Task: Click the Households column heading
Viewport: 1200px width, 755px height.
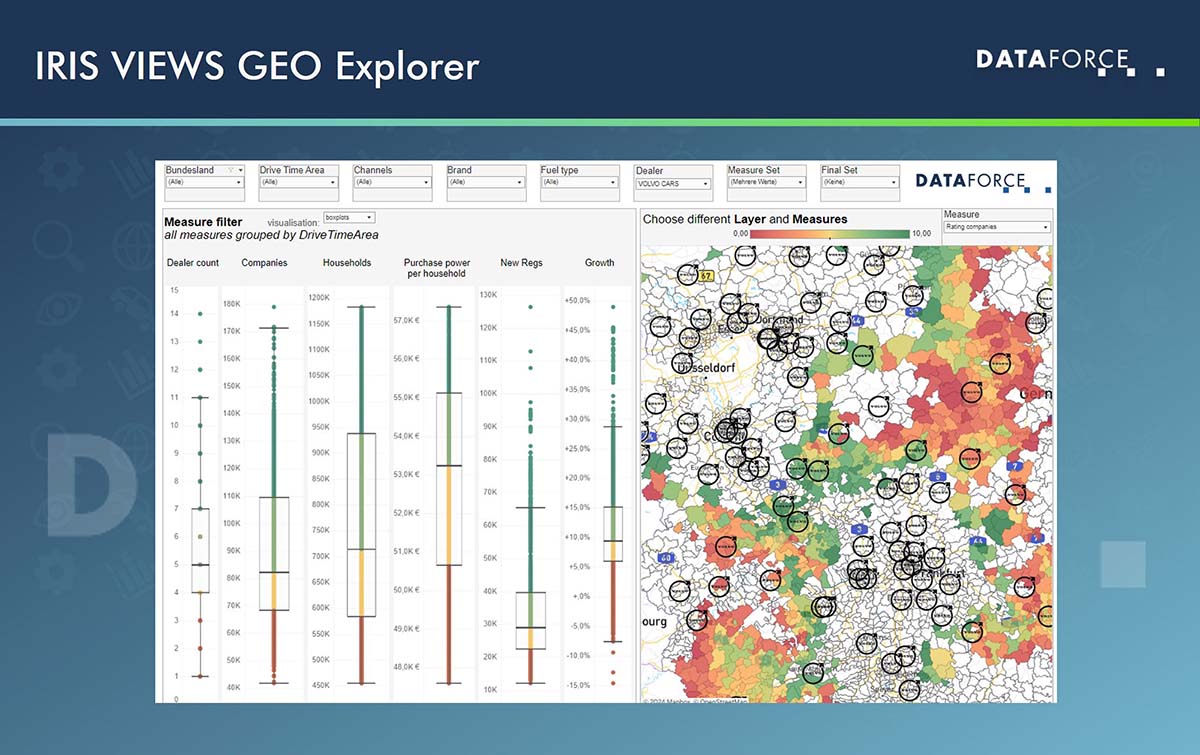Action: point(347,263)
